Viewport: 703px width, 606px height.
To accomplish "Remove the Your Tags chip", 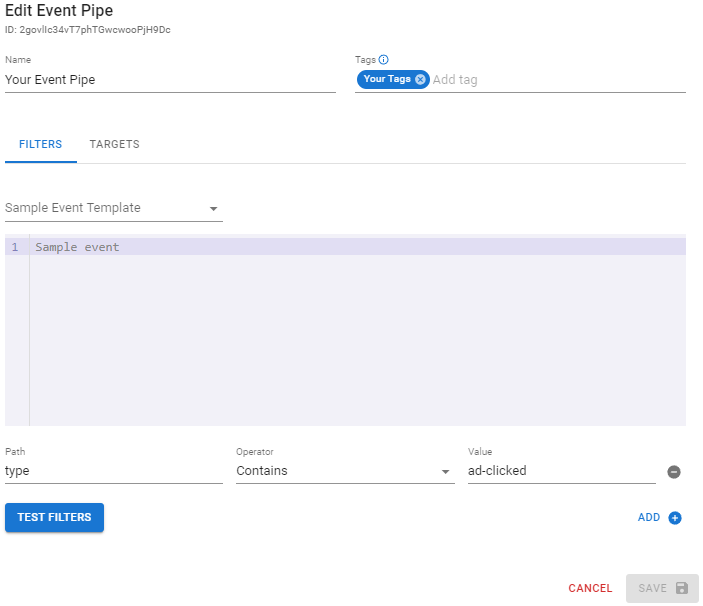I will pos(420,79).
